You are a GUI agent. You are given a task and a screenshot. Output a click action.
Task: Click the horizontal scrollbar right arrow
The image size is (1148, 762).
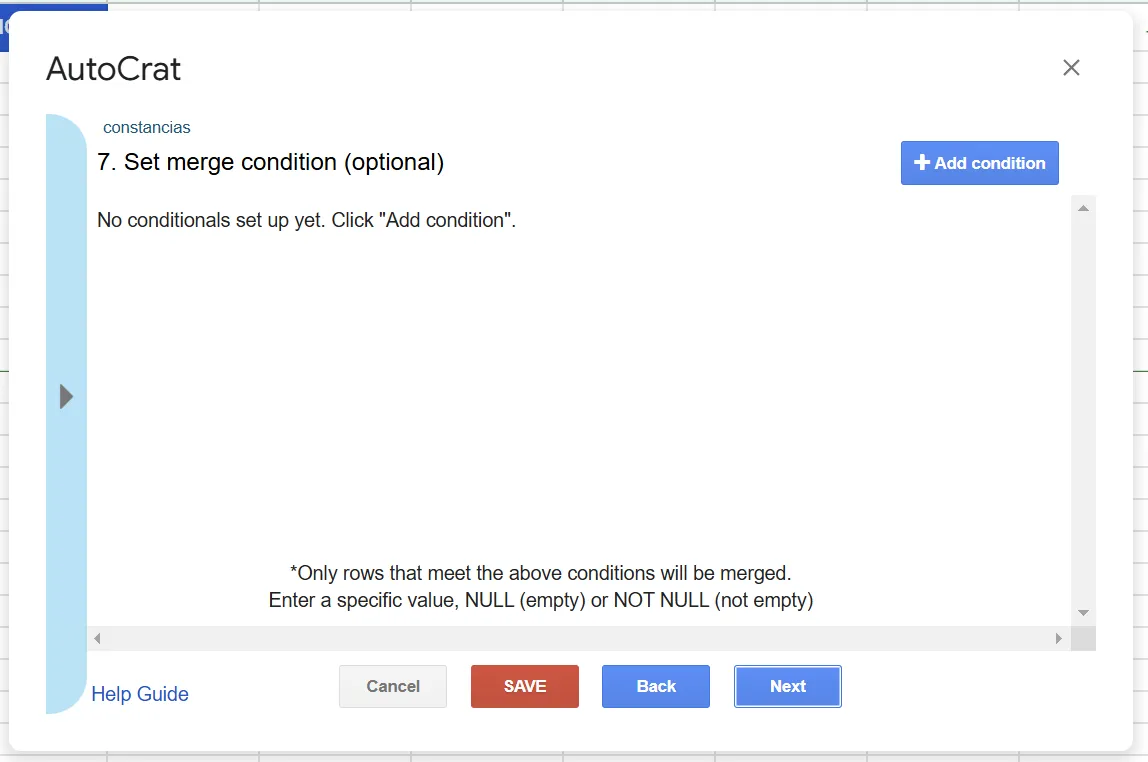[1059, 638]
